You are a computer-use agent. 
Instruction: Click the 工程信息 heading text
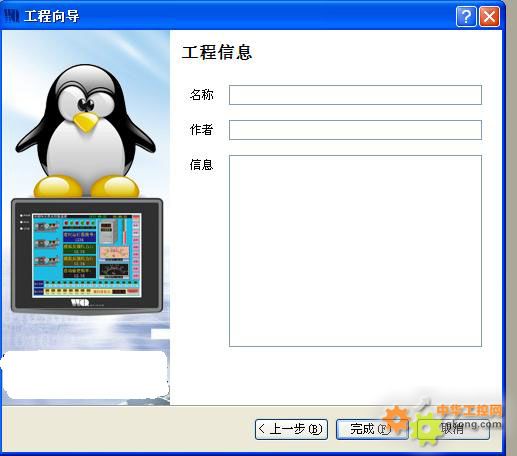[x=217, y=52]
